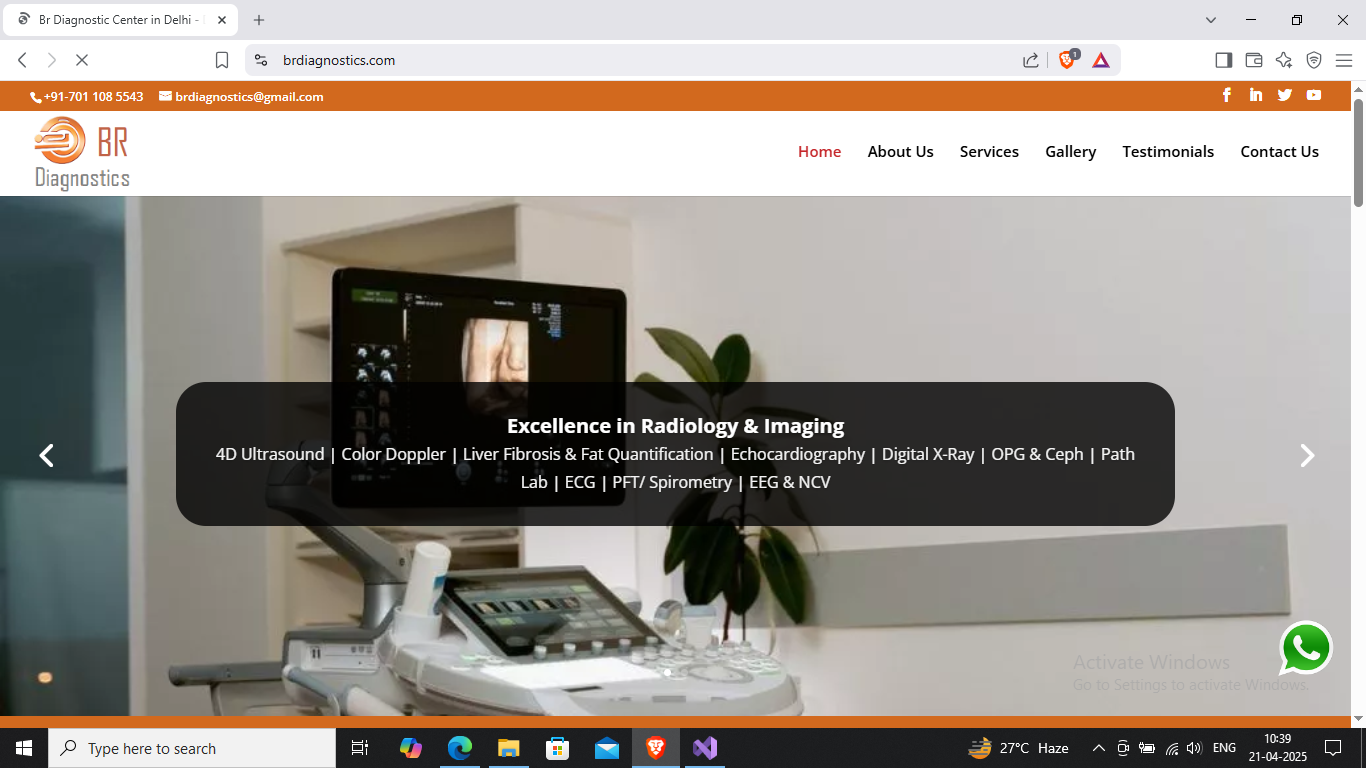Show hidden system tray icons chevron
1366x768 pixels.
tap(1098, 748)
